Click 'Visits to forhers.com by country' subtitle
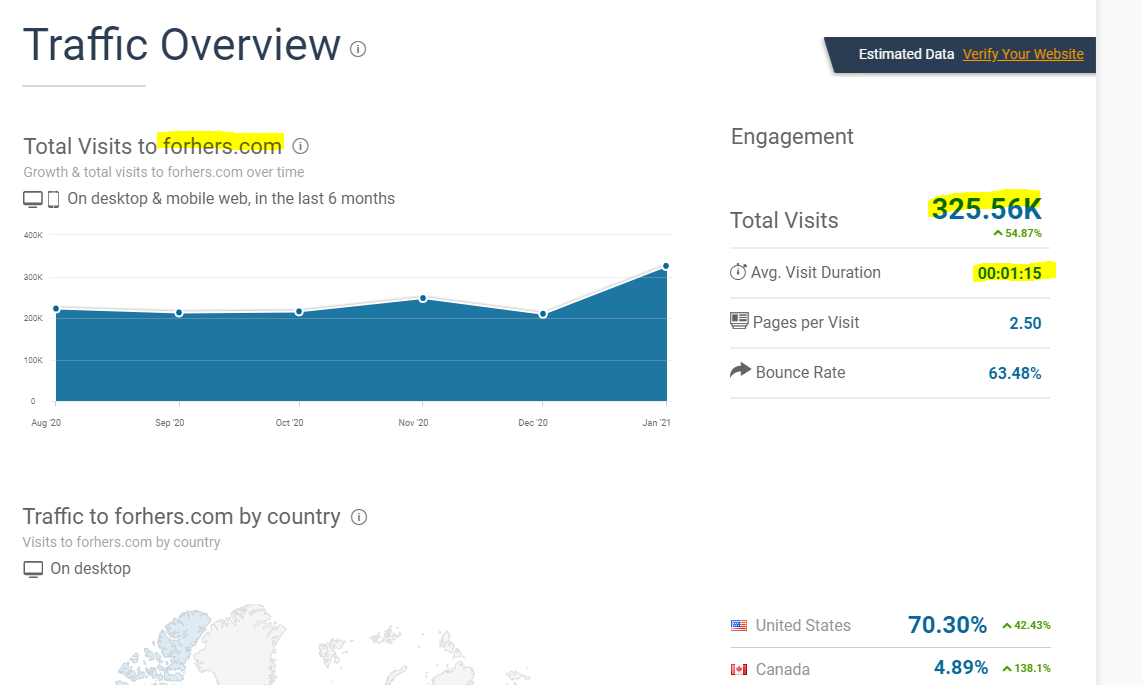This screenshot has height=685, width=1143. (121, 542)
